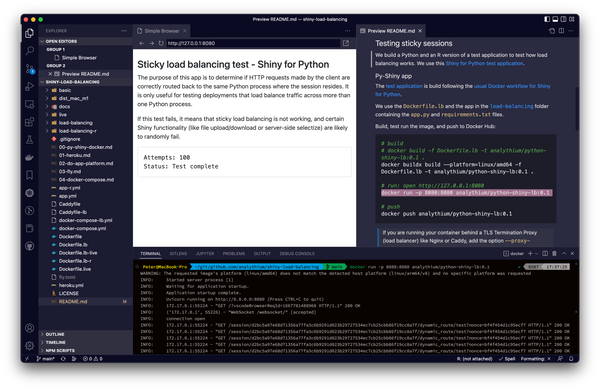600x390 pixels.
Task: Close the Preview README.md editor in Open Editors
Action: [50, 74]
